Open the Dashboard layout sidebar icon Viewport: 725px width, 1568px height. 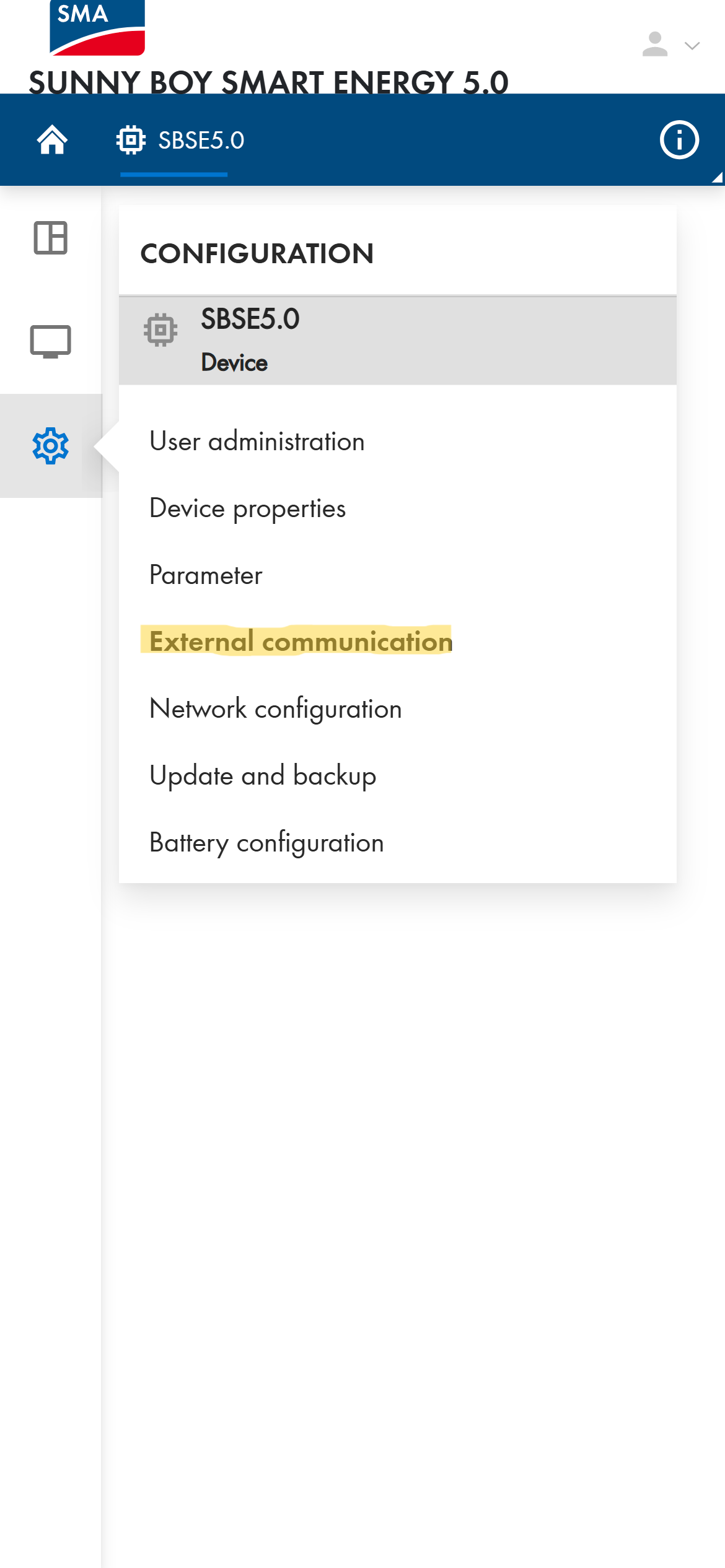pyautogui.click(x=51, y=238)
